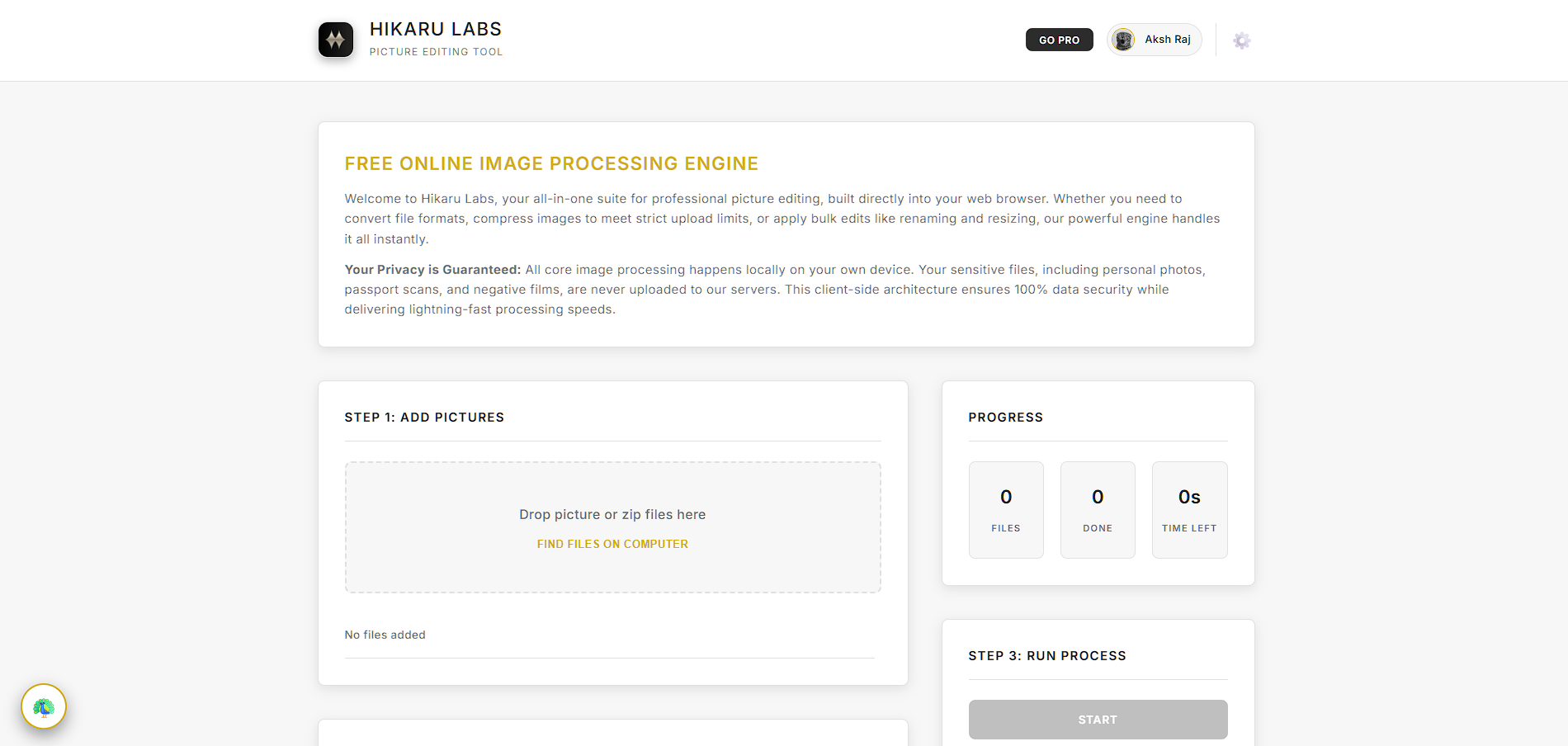Click the TIME LEFT counter tile
The height and width of the screenshot is (746, 1568).
point(1189,510)
